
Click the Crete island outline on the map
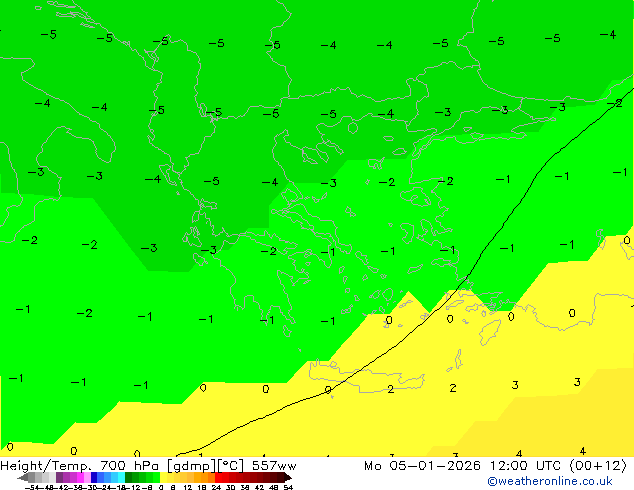tap(366, 378)
